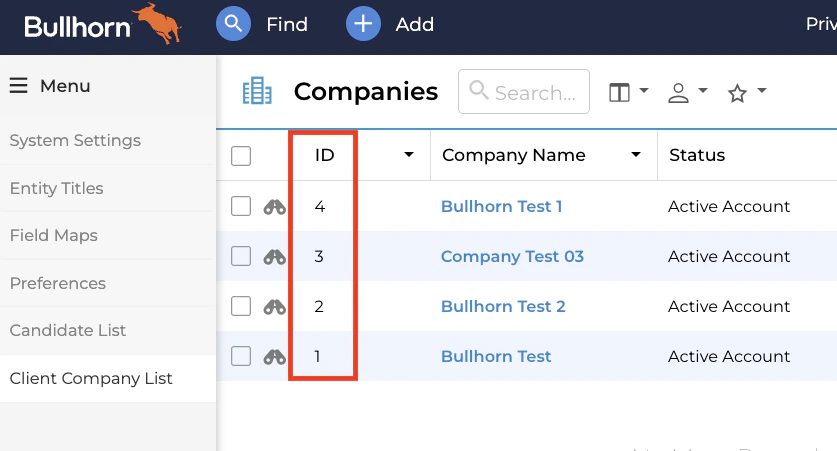Click the Company Name column header
837x451 pixels.
click(x=514, y=155)
